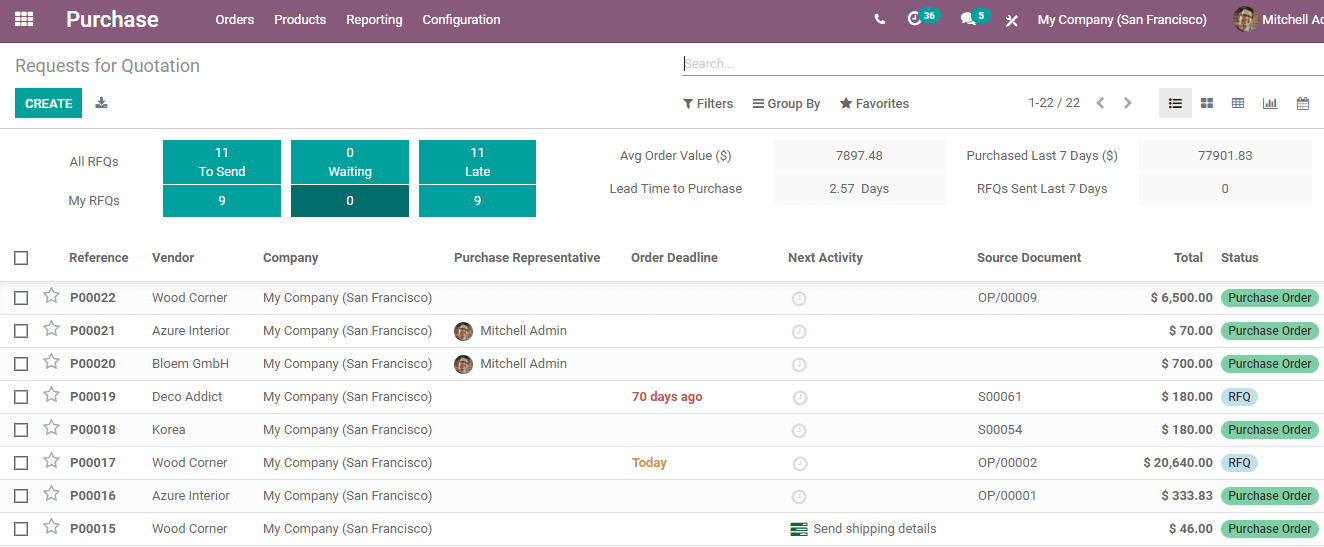Open the Favorites dropdown
The image size is (1324, 547).
874,103
